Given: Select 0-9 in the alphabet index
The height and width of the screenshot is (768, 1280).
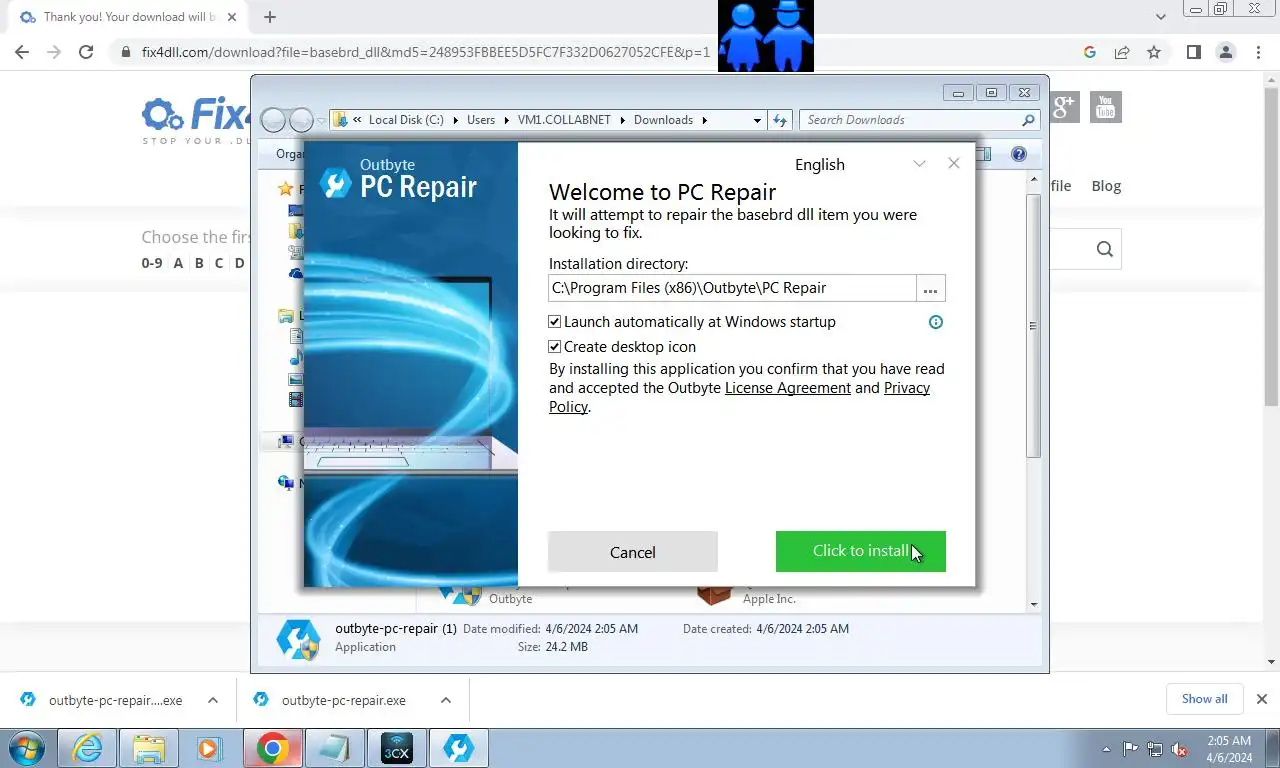Looking at the screenshot, I should (152, 263).
